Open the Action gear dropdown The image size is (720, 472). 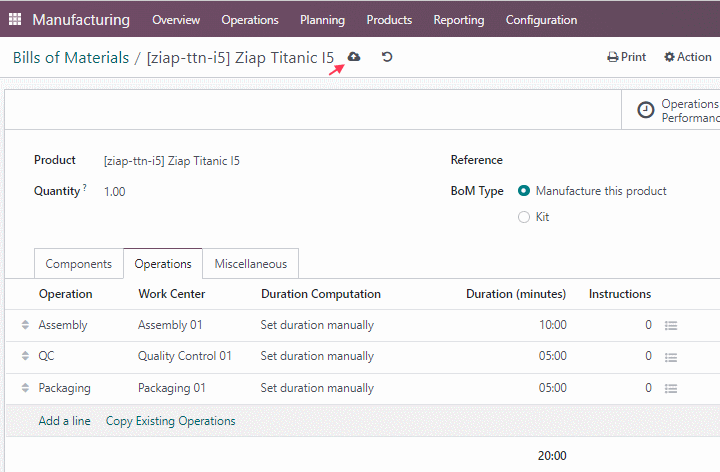pos(688,57)
